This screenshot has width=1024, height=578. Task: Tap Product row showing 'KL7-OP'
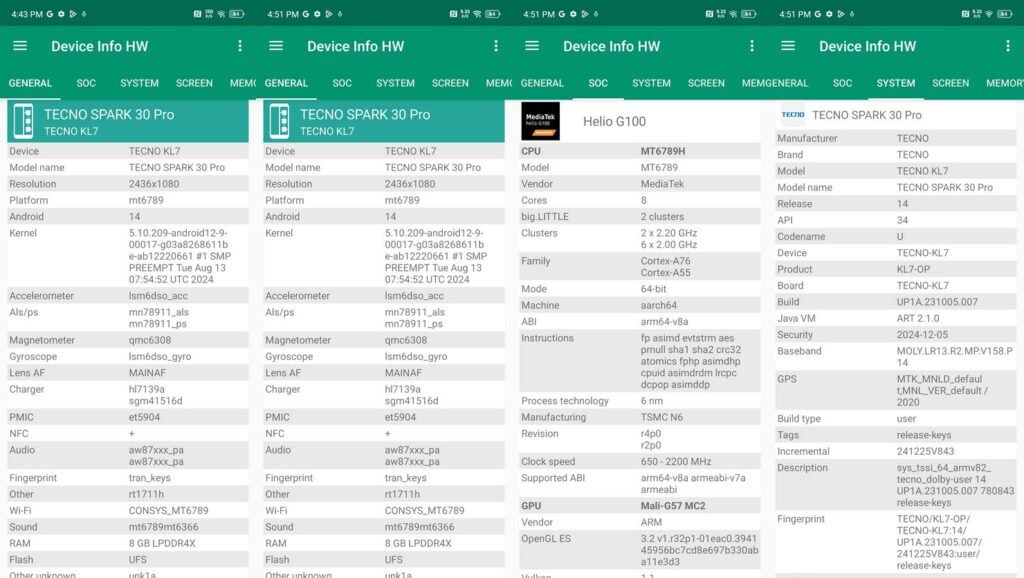coord(896,268)
